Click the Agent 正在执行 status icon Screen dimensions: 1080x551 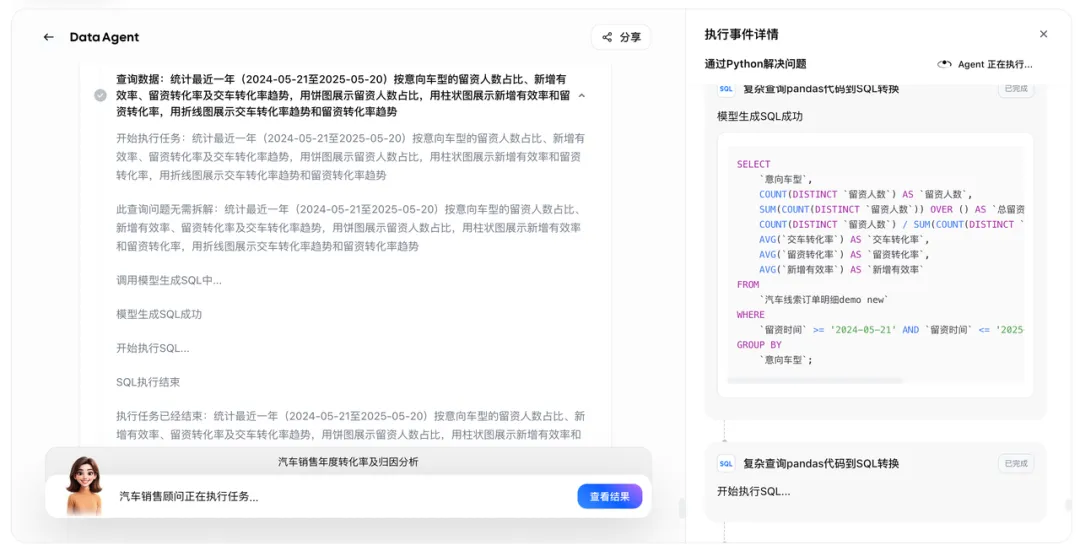tap(944, 64)
